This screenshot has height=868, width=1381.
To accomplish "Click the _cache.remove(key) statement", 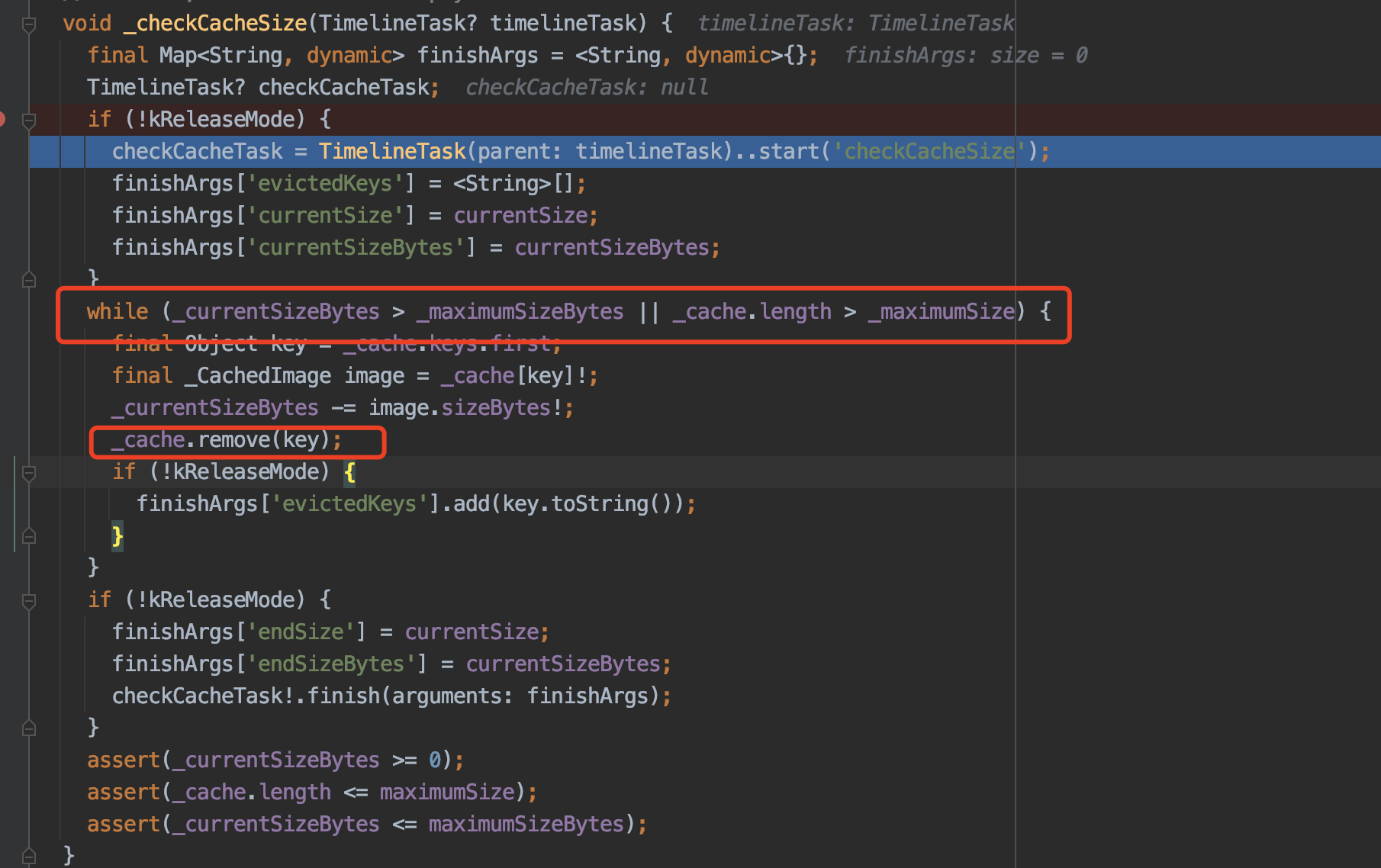I will (x=225, y=439).
